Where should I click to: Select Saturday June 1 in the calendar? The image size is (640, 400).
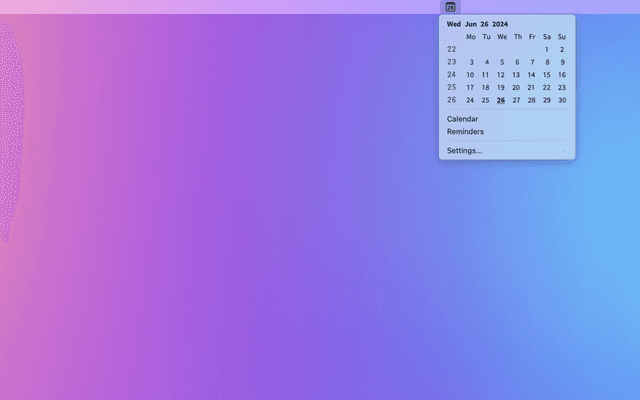click(547, 49)
